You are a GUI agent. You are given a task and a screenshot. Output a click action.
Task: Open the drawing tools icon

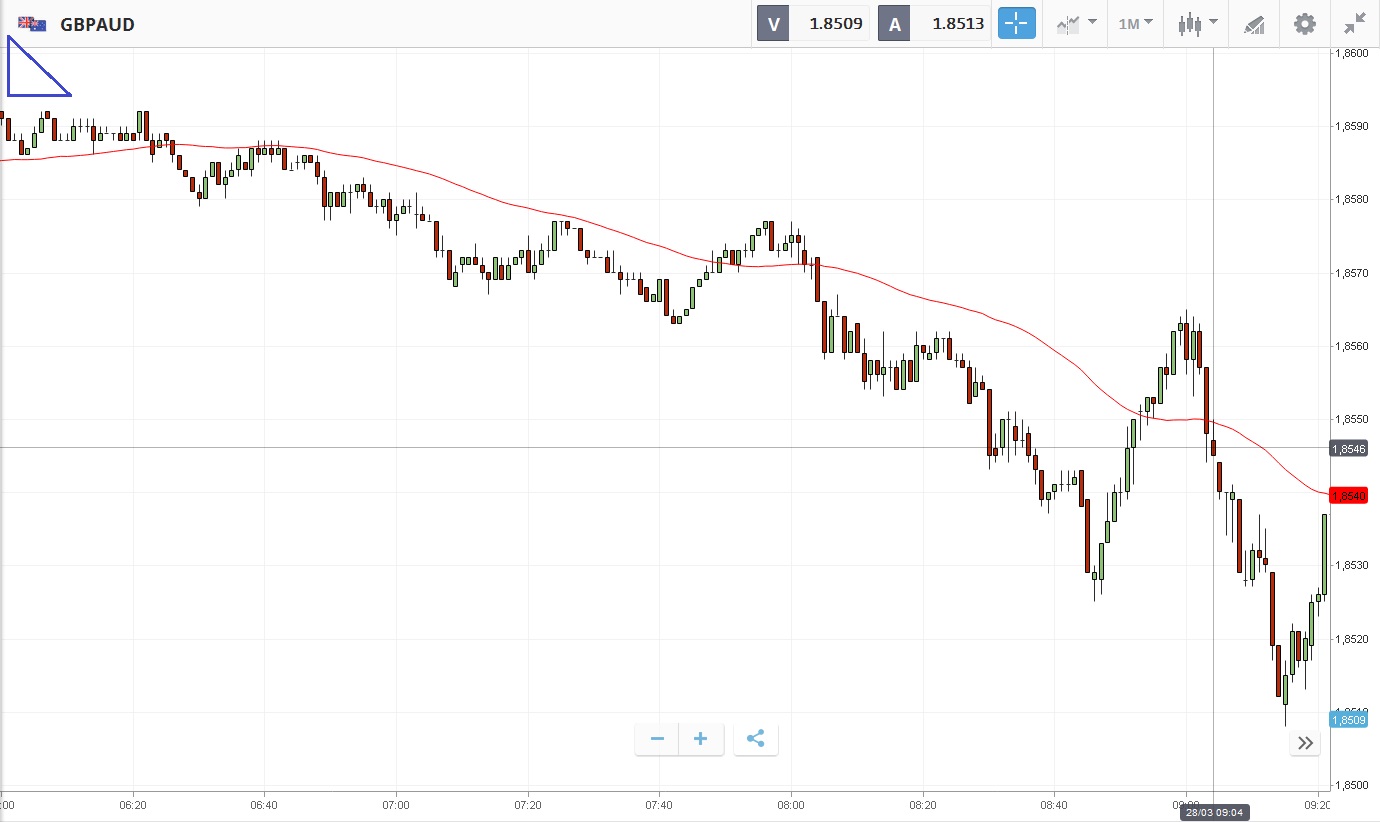tap(1254, 24)
